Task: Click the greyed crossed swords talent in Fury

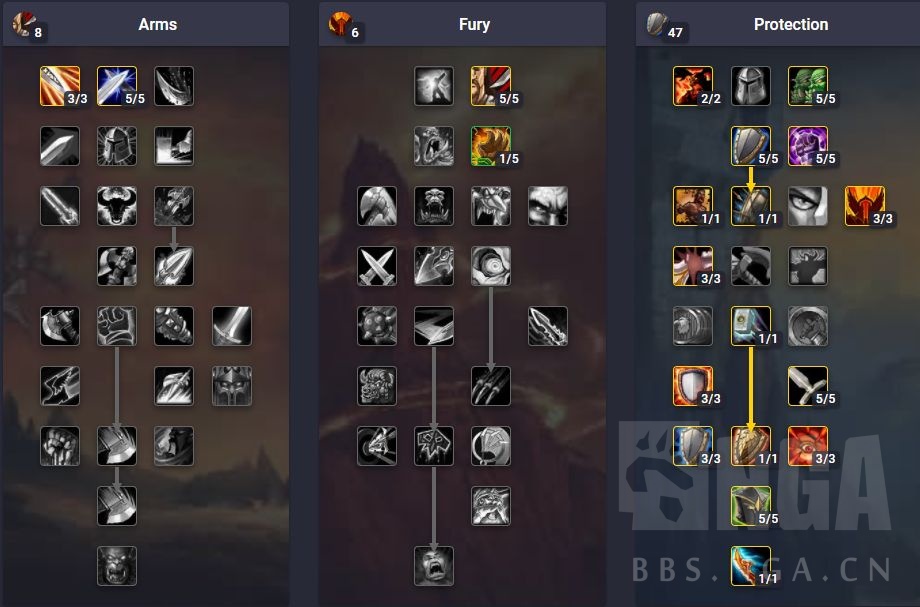Action: (x=377, y=266)
